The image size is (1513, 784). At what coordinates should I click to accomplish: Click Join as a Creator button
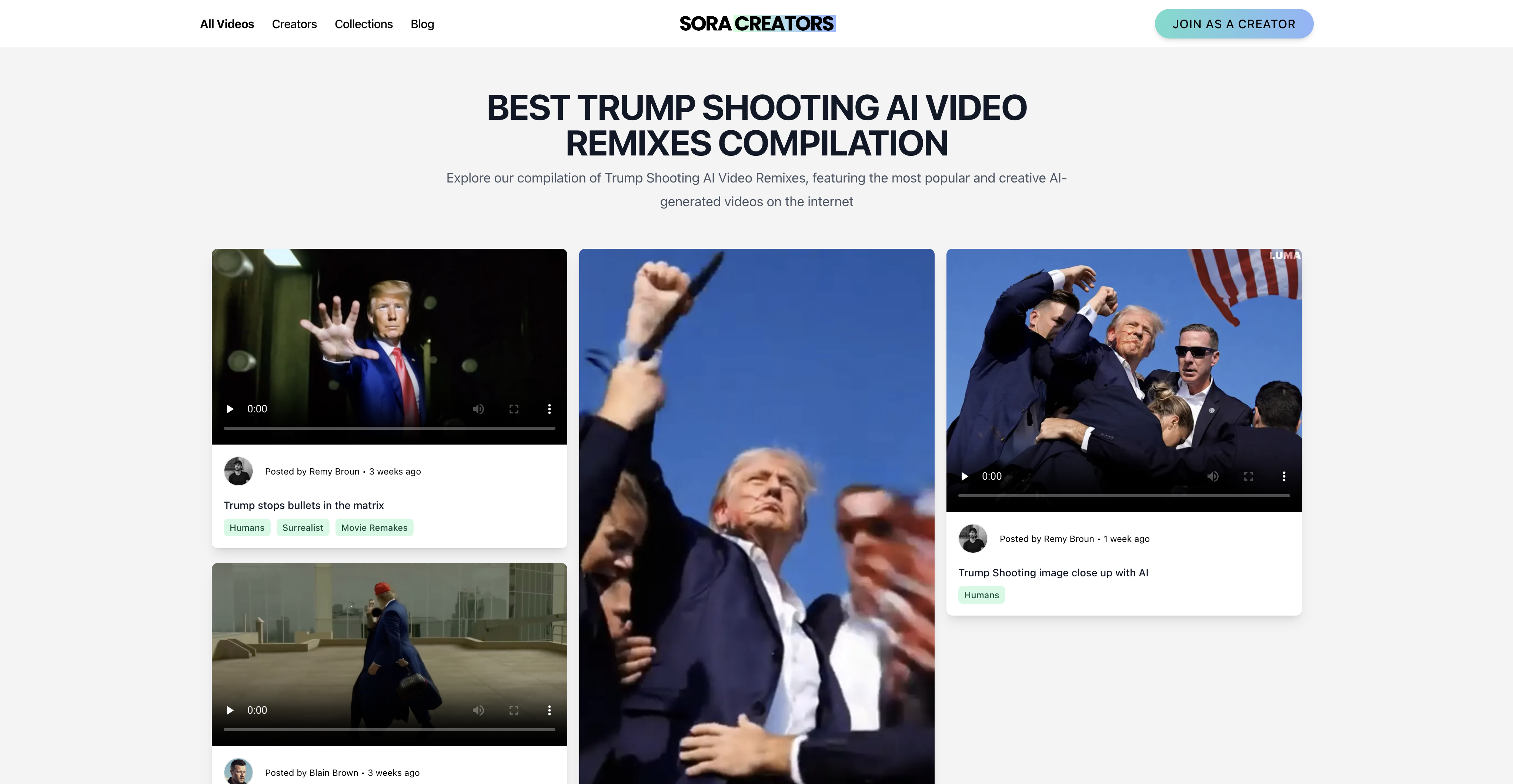click(x=1233, y=24)
